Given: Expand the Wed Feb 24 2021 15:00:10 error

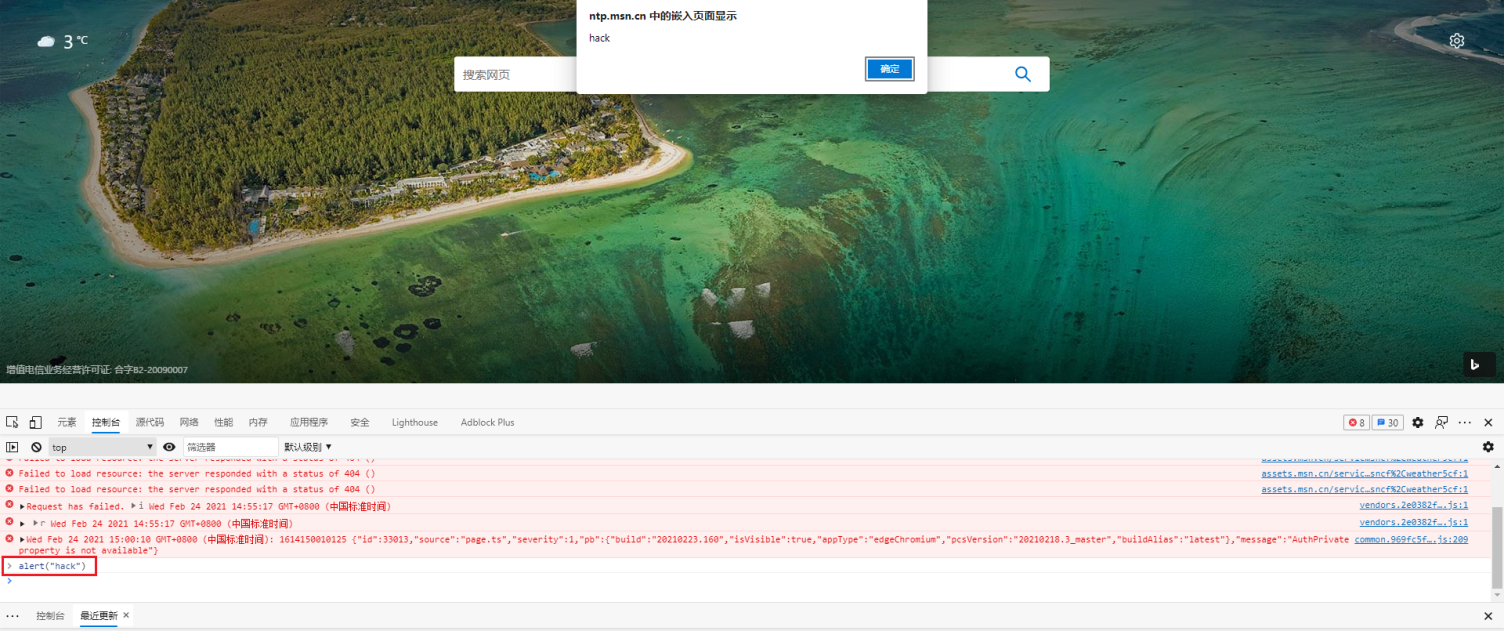Looking at the screenshot, I should coord(22,540).
